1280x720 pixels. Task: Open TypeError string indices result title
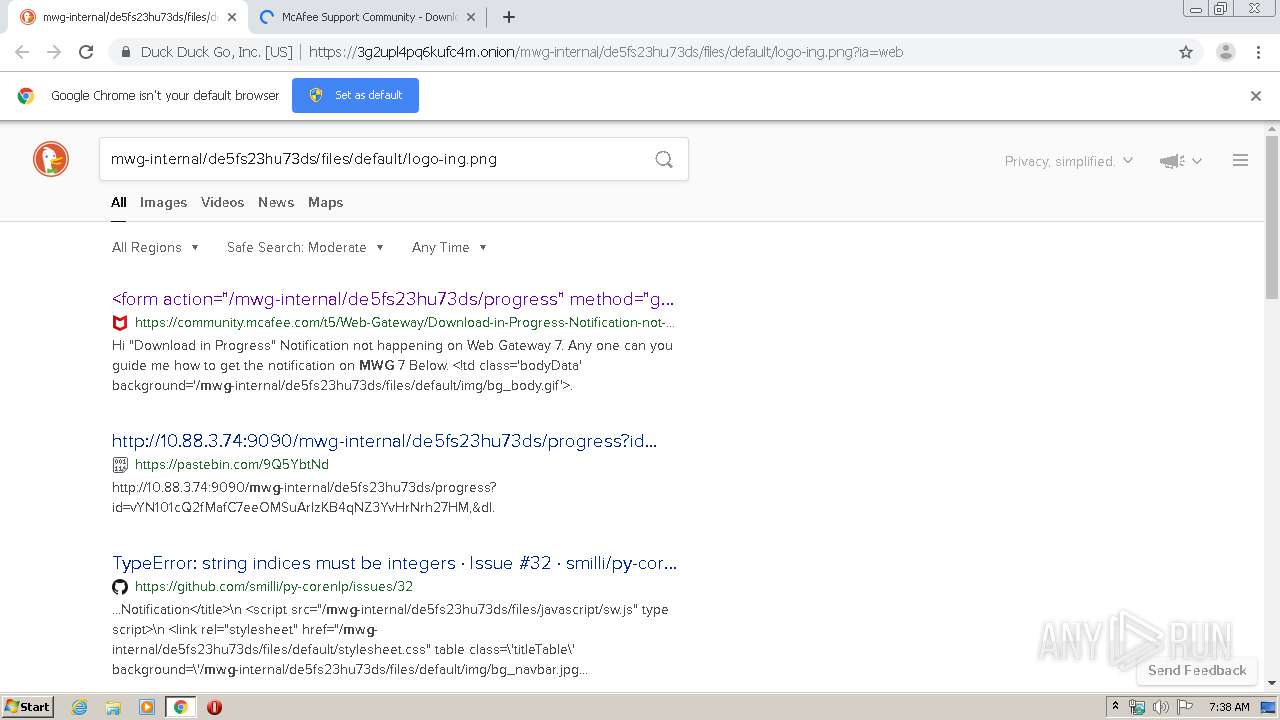(x=394, y=563)
